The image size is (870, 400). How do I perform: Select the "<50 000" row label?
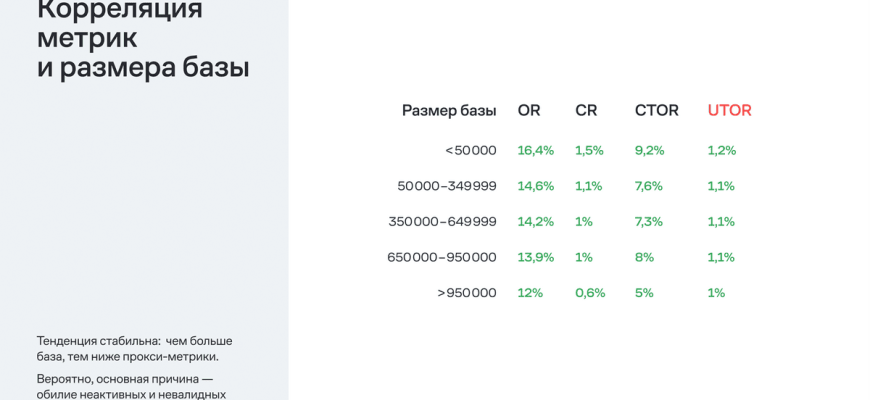click(x=470, y=150)
